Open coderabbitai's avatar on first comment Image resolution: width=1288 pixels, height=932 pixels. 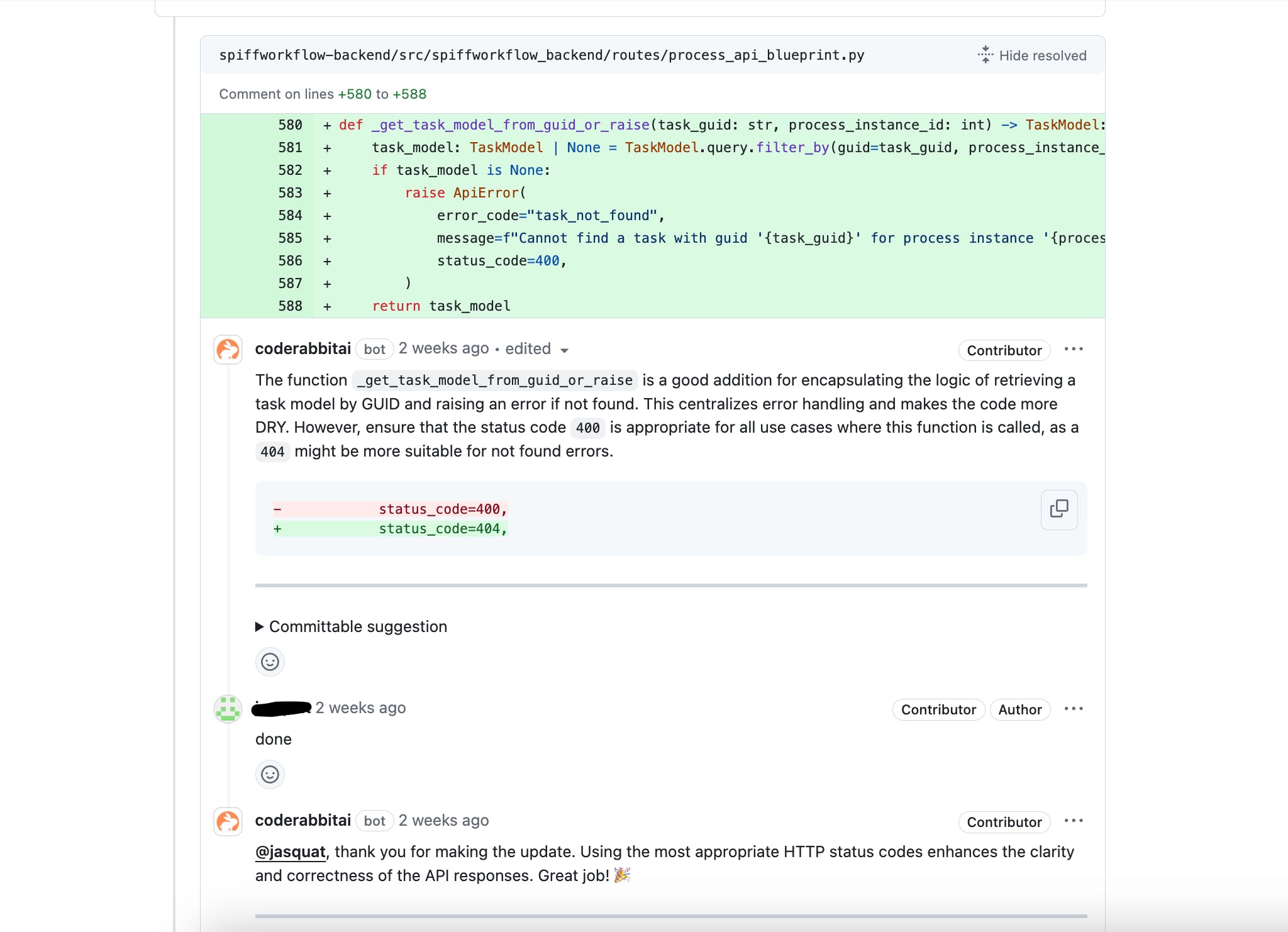point(228,350)
